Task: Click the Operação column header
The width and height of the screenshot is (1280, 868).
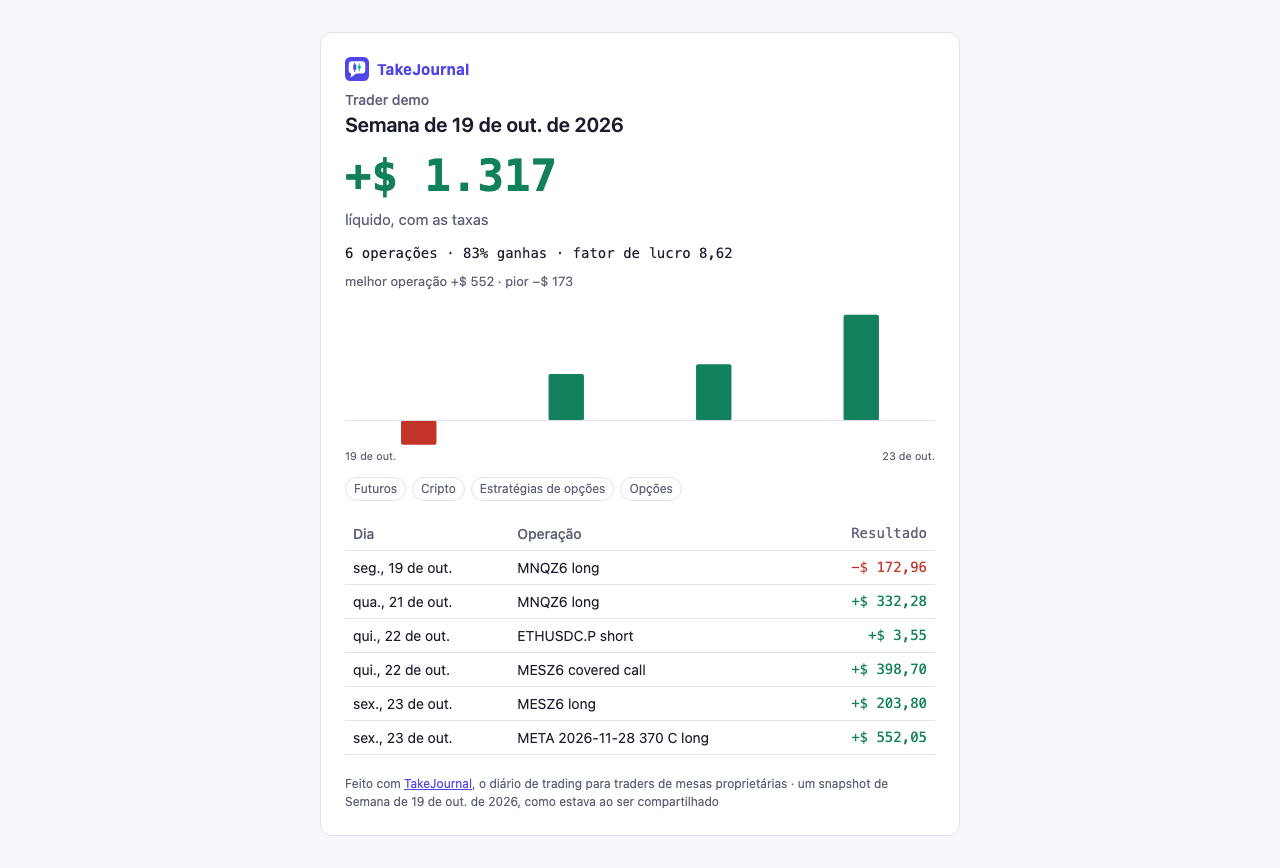Action: 549,534
